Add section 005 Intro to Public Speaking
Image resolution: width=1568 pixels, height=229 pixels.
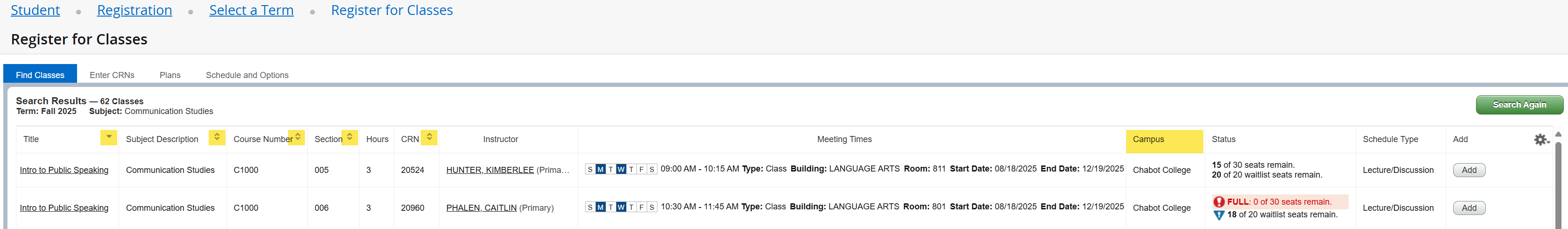[1468, 170]
